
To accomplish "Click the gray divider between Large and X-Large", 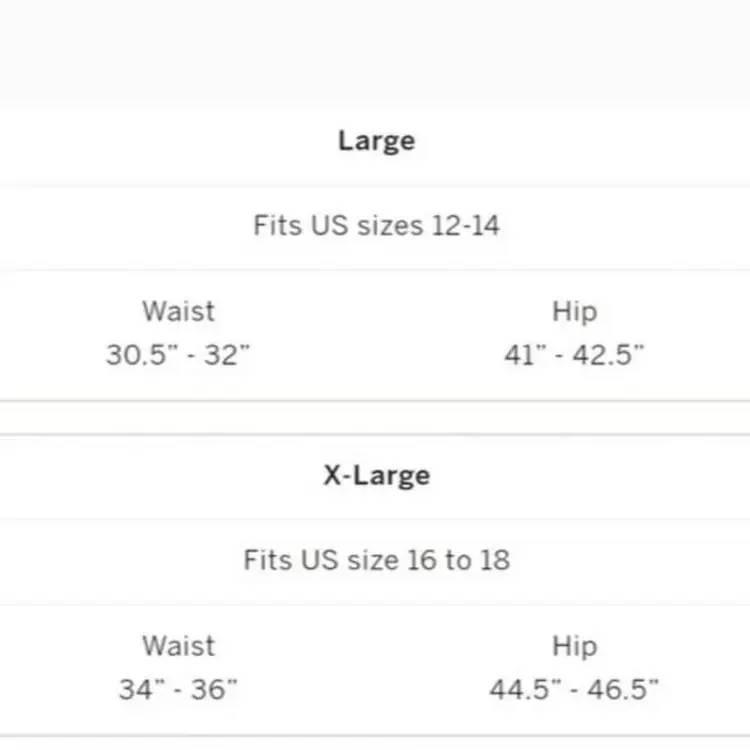I will 375,418.
